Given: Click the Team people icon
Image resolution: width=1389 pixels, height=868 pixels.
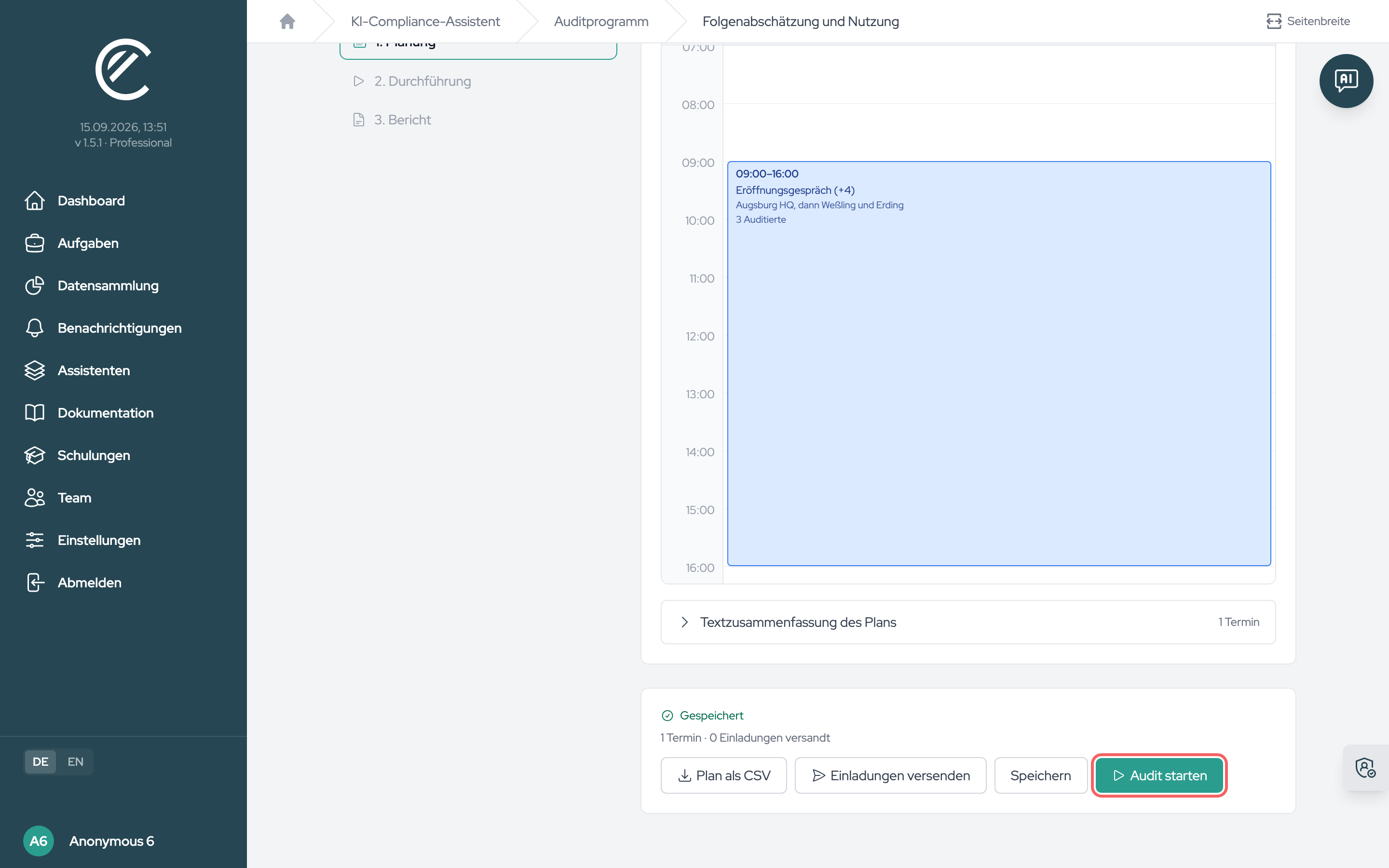Looking at the screenshot, I should [34, 498].
